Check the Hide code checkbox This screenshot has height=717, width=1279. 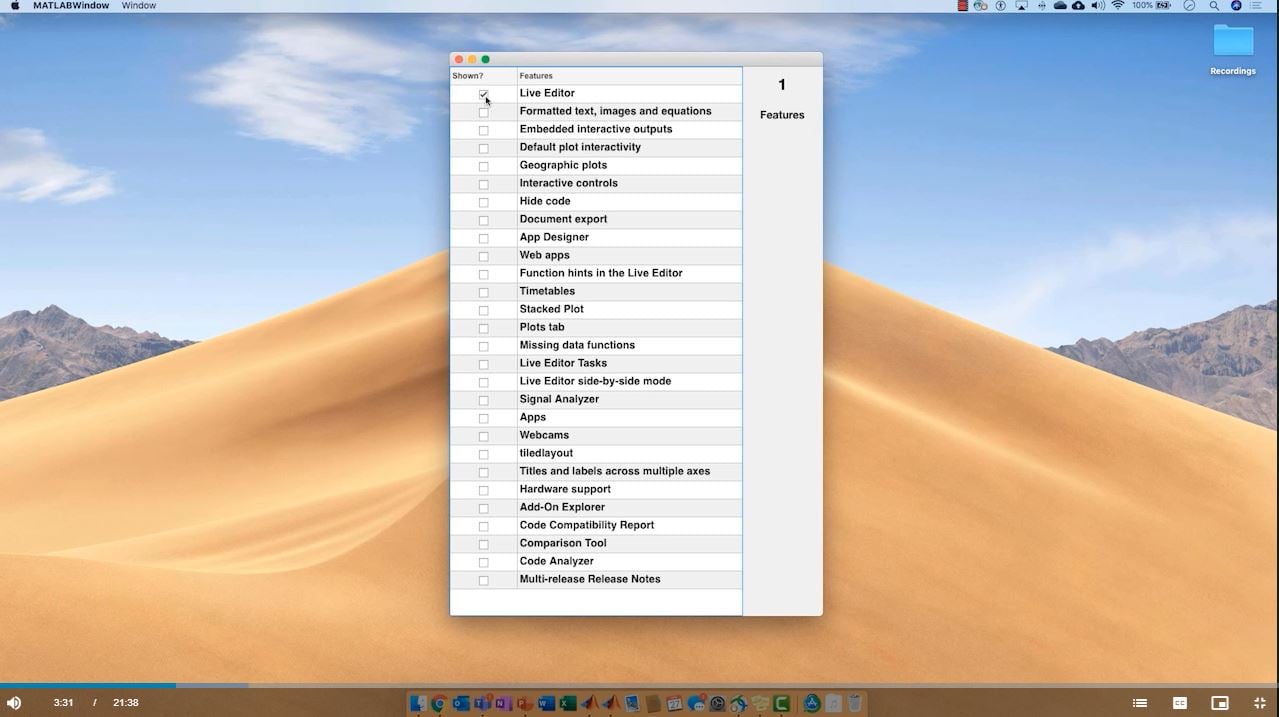point(483,202)
